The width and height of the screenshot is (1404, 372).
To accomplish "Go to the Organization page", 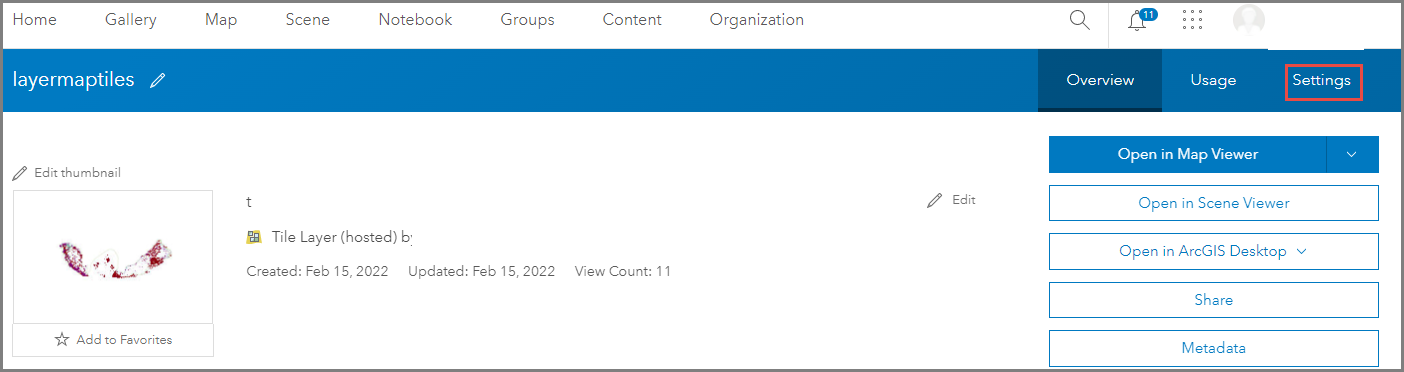I will (x=756, y=20).
